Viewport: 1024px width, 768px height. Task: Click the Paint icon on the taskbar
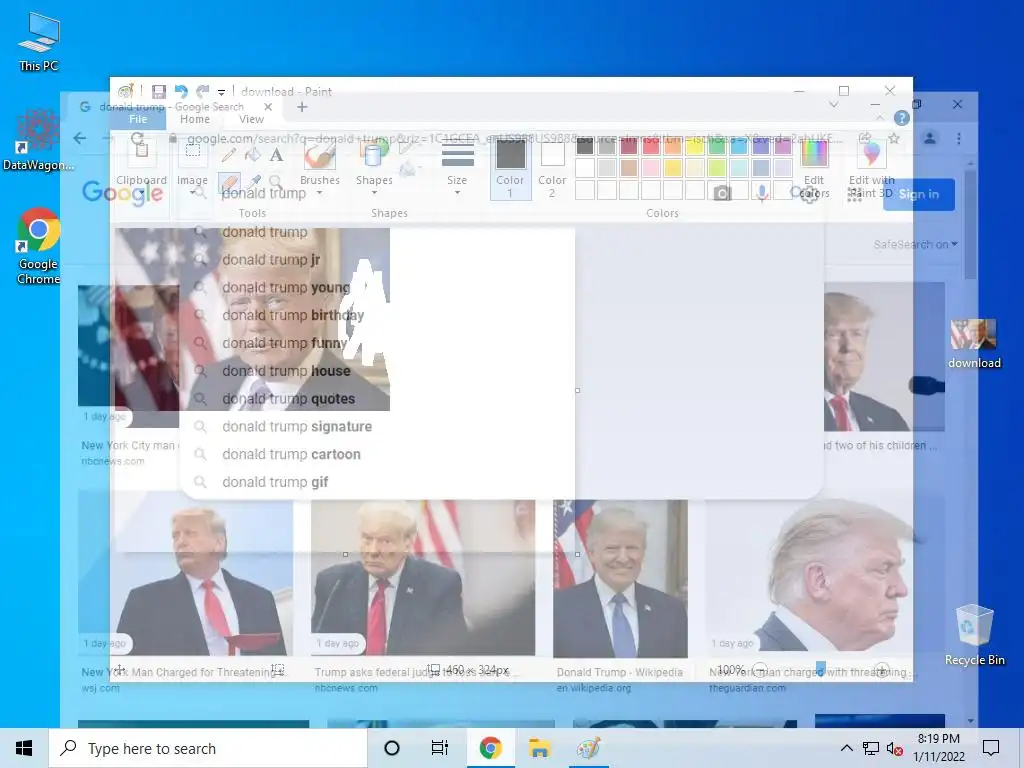pos(588,748)
